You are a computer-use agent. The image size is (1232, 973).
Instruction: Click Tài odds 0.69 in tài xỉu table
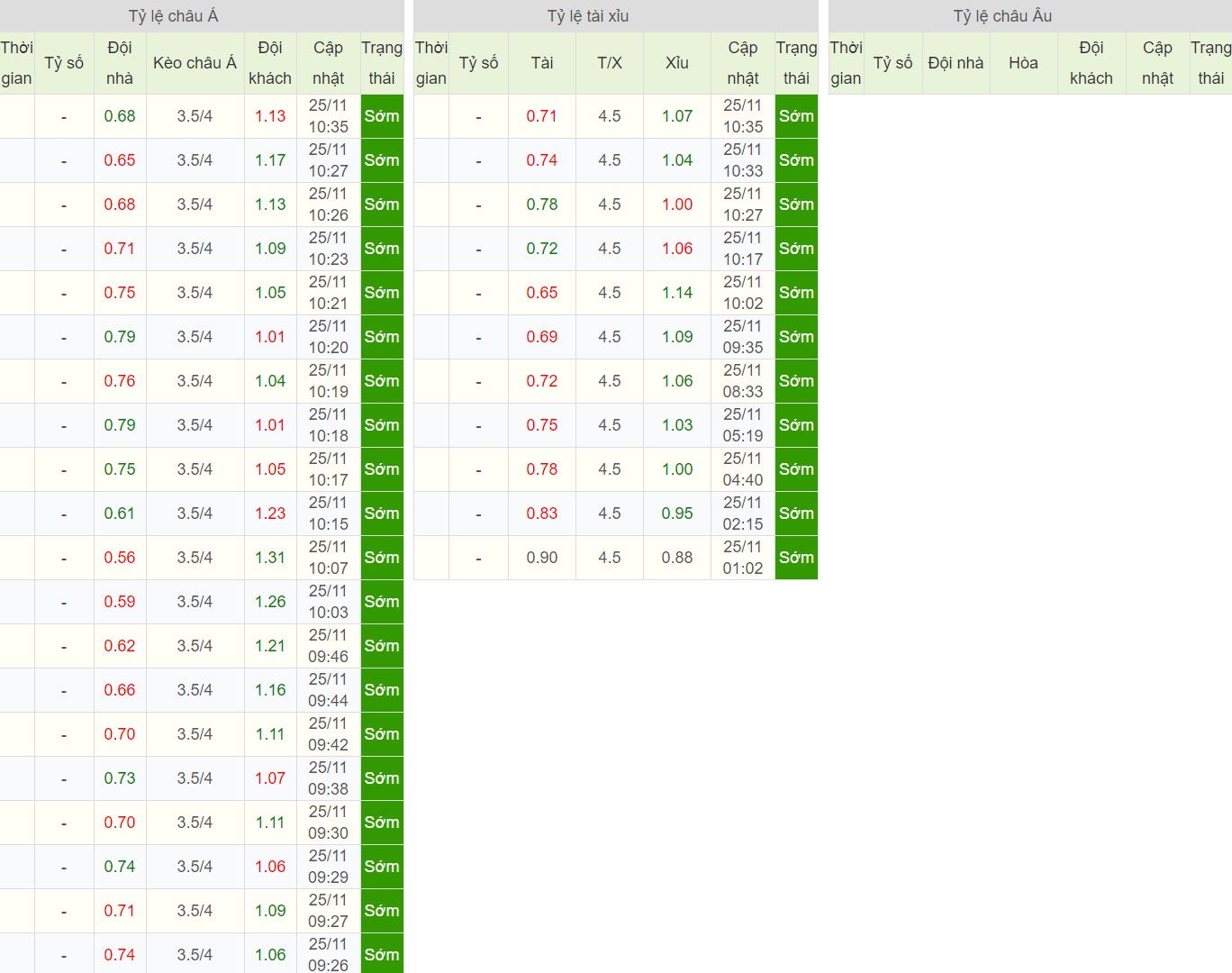[542, 337]
